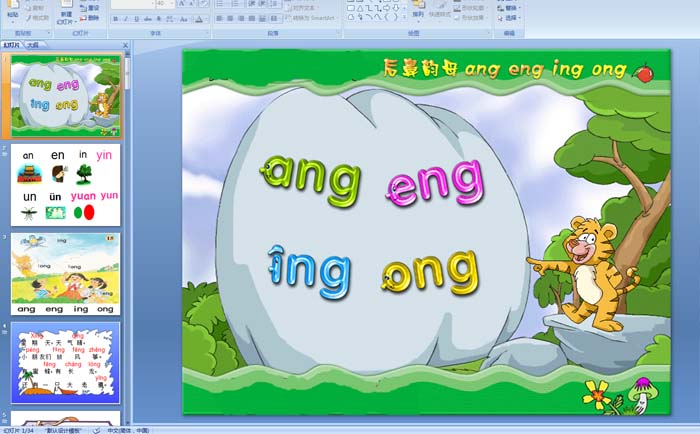Click the Font Color button
This screenshot has height=434, width=700.
pos(199,19)
